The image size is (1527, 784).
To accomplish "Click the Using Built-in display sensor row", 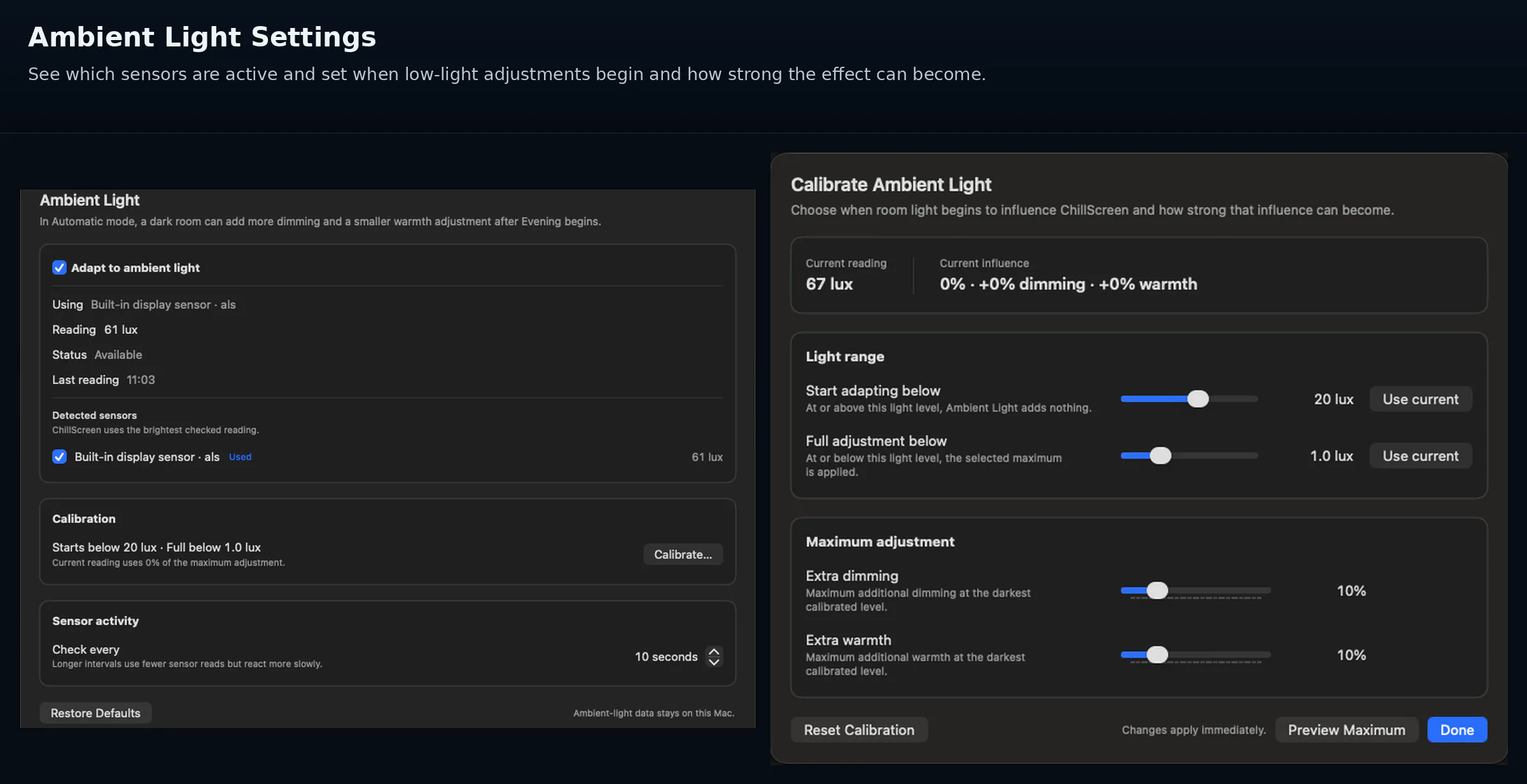I will point(144,305).
